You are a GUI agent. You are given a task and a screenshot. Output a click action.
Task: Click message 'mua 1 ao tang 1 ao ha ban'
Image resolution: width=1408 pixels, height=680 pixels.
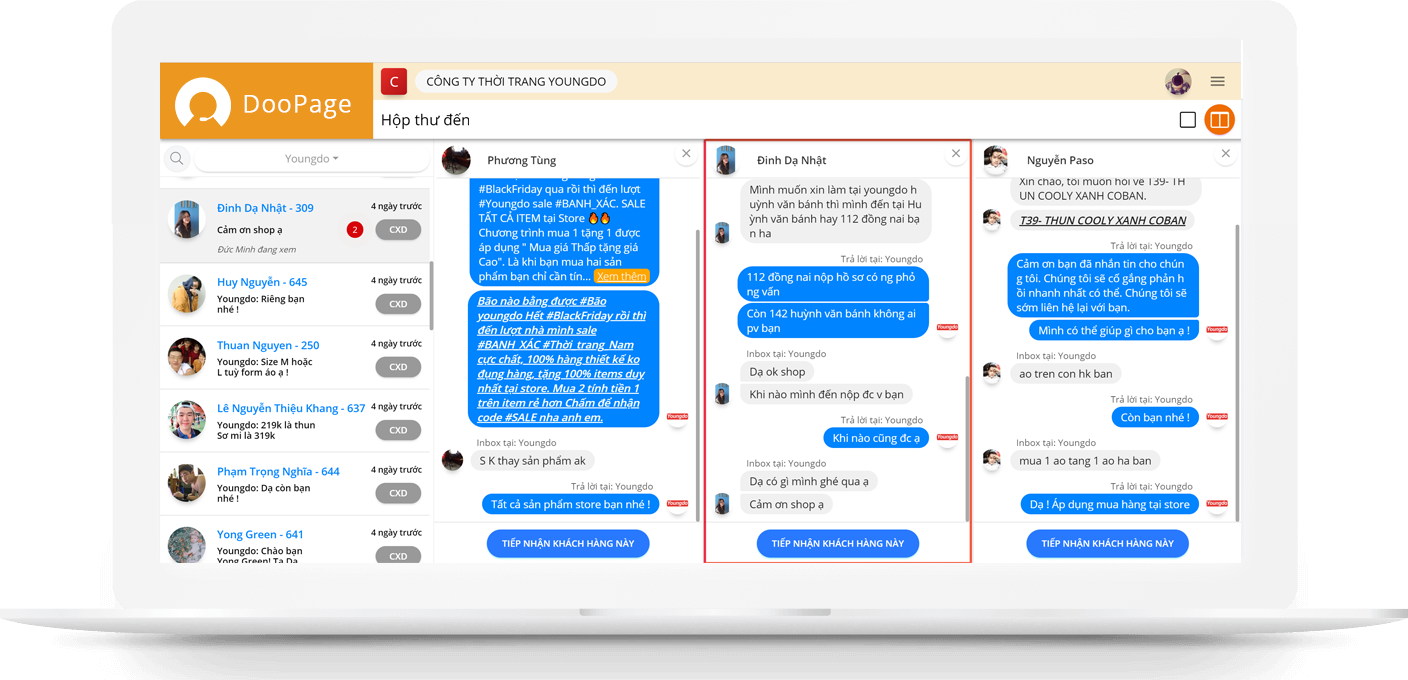(x=1085, y=461)
